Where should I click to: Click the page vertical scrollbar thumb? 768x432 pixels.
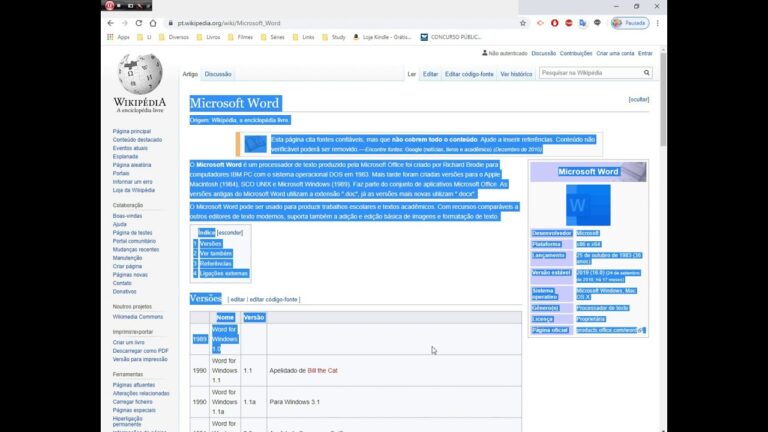(663, 99)
